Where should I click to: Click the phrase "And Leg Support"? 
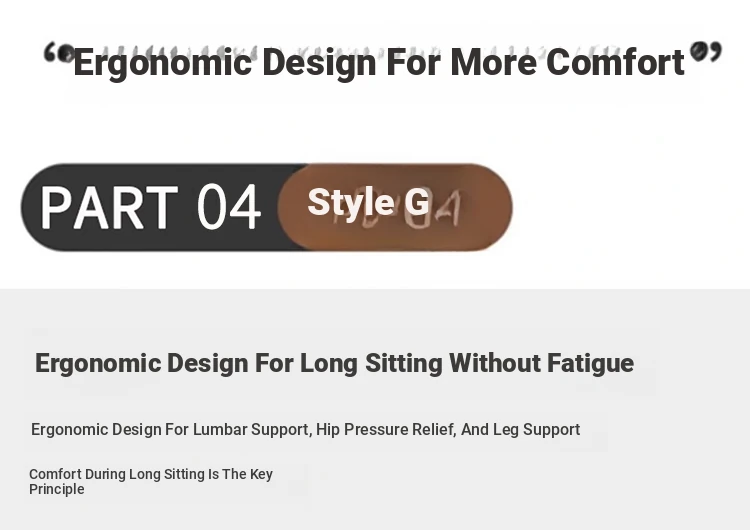(520, 430)
